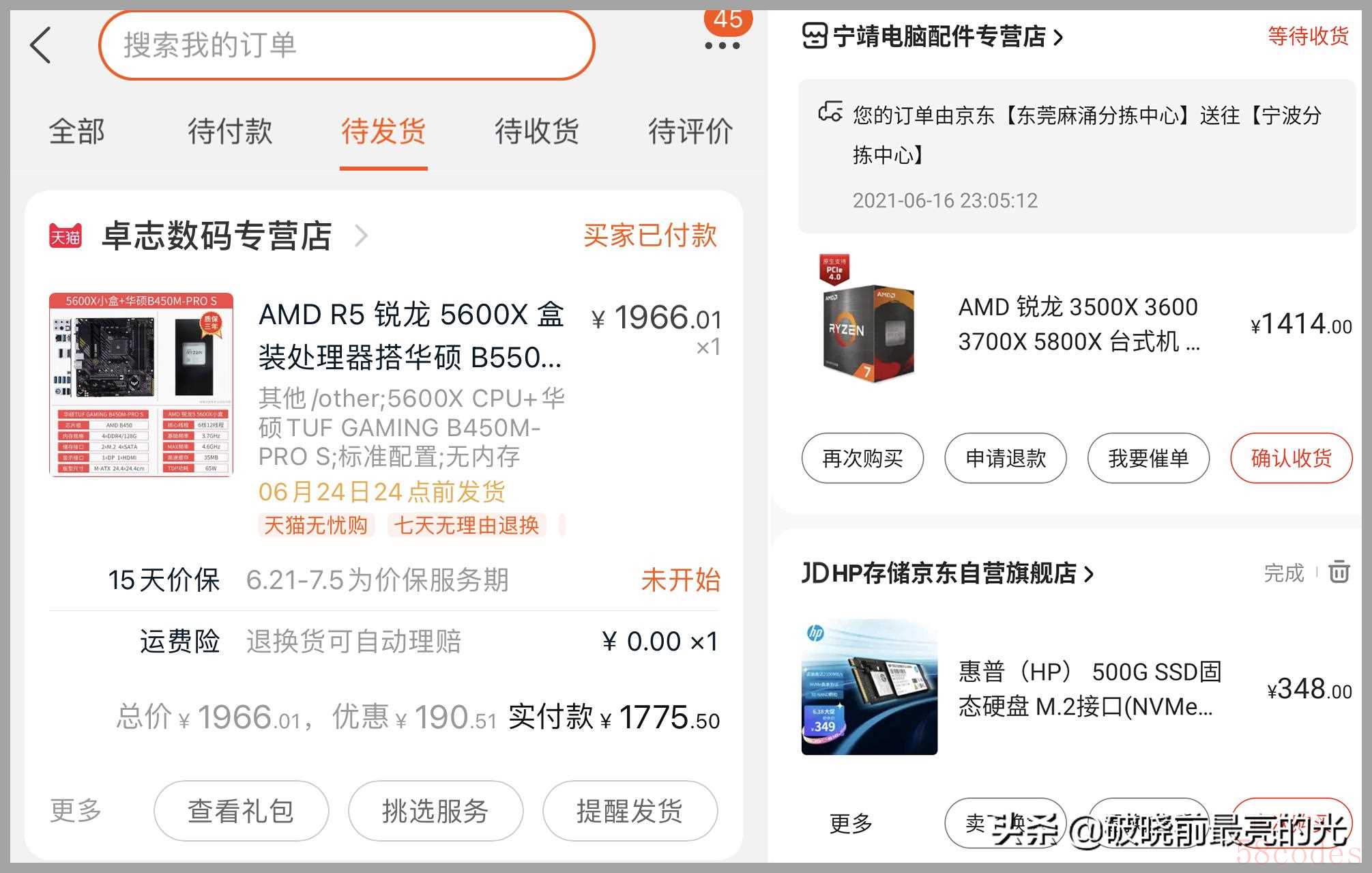Screen dimensions: 1372x873
Task: Select the 待付款 tab
Action: tap(230, 131)
